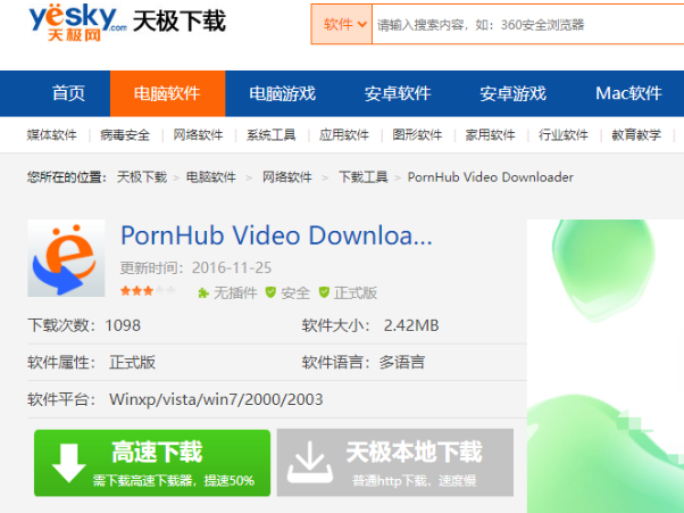
Task: Click the green advertisement banner on the right
Action: click(x=605, y=366)
